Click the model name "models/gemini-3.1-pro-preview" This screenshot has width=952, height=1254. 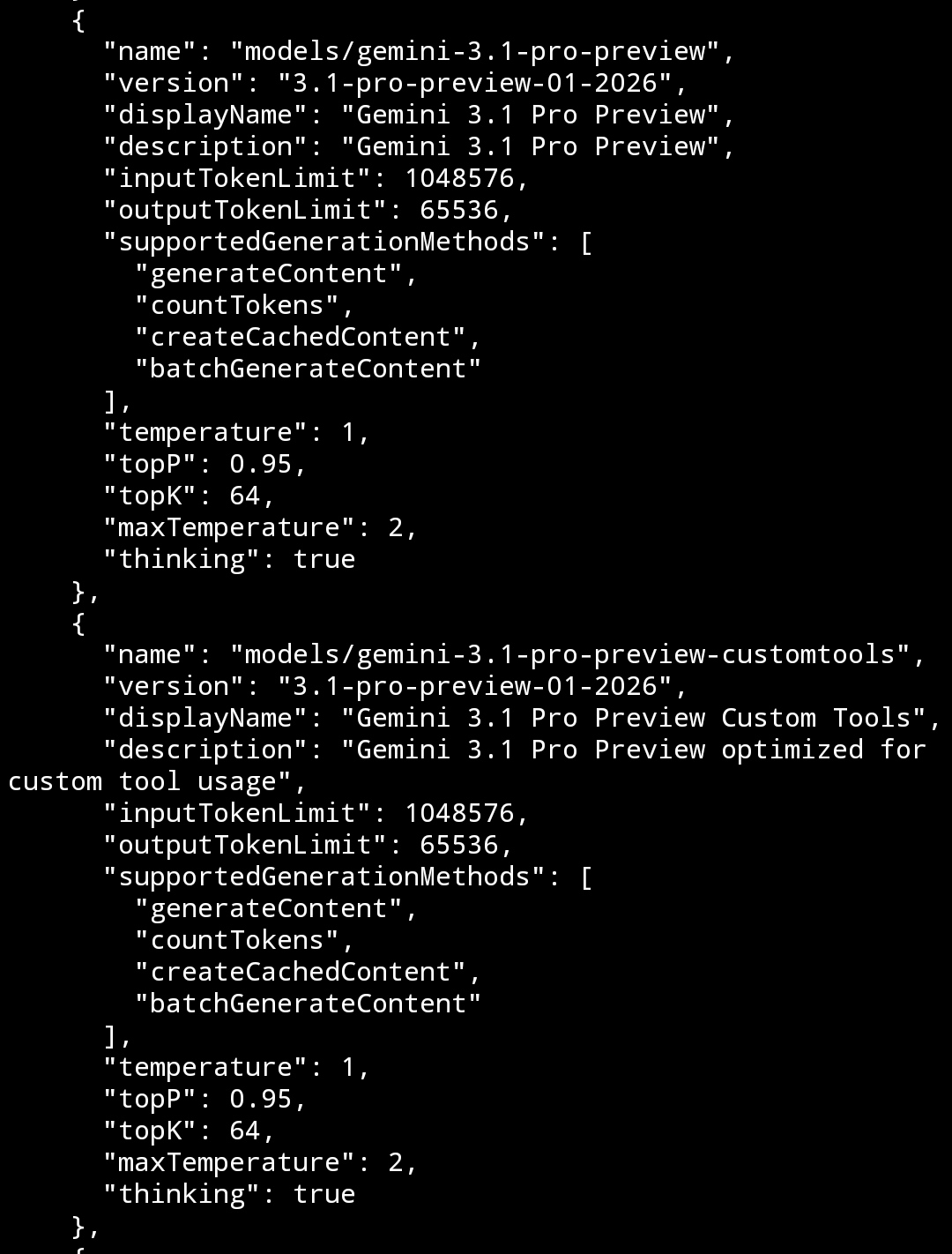[476, 51]
